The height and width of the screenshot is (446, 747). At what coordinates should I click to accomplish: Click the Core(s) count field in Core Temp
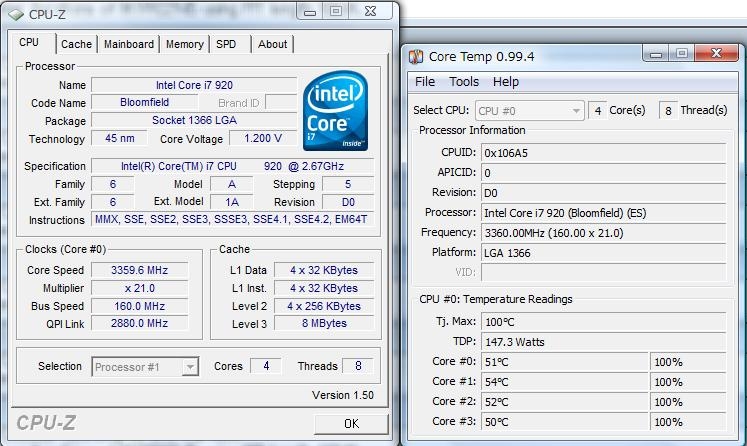coord(597,111)
